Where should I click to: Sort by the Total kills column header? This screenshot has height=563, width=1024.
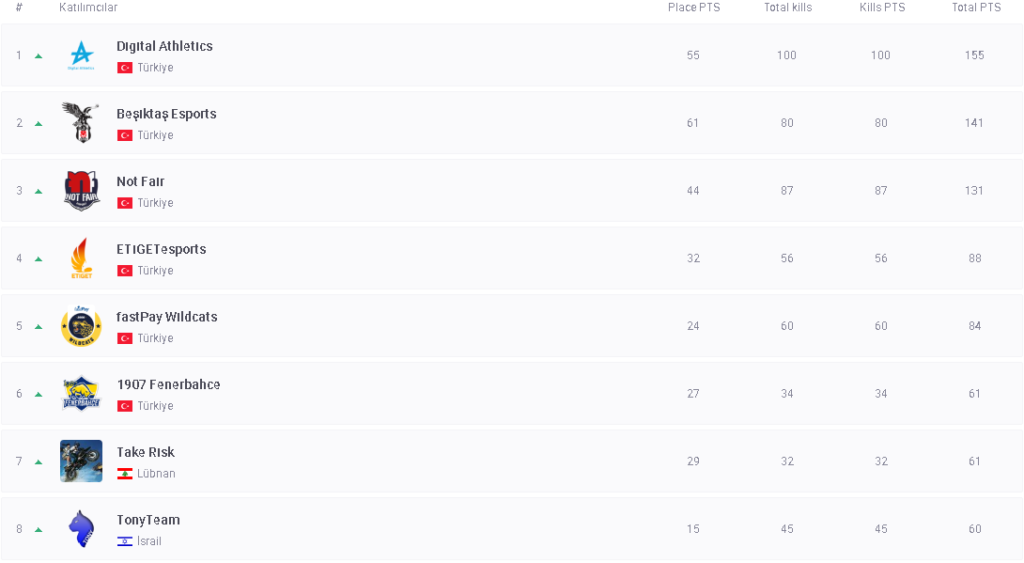click(x=788, y=8)
